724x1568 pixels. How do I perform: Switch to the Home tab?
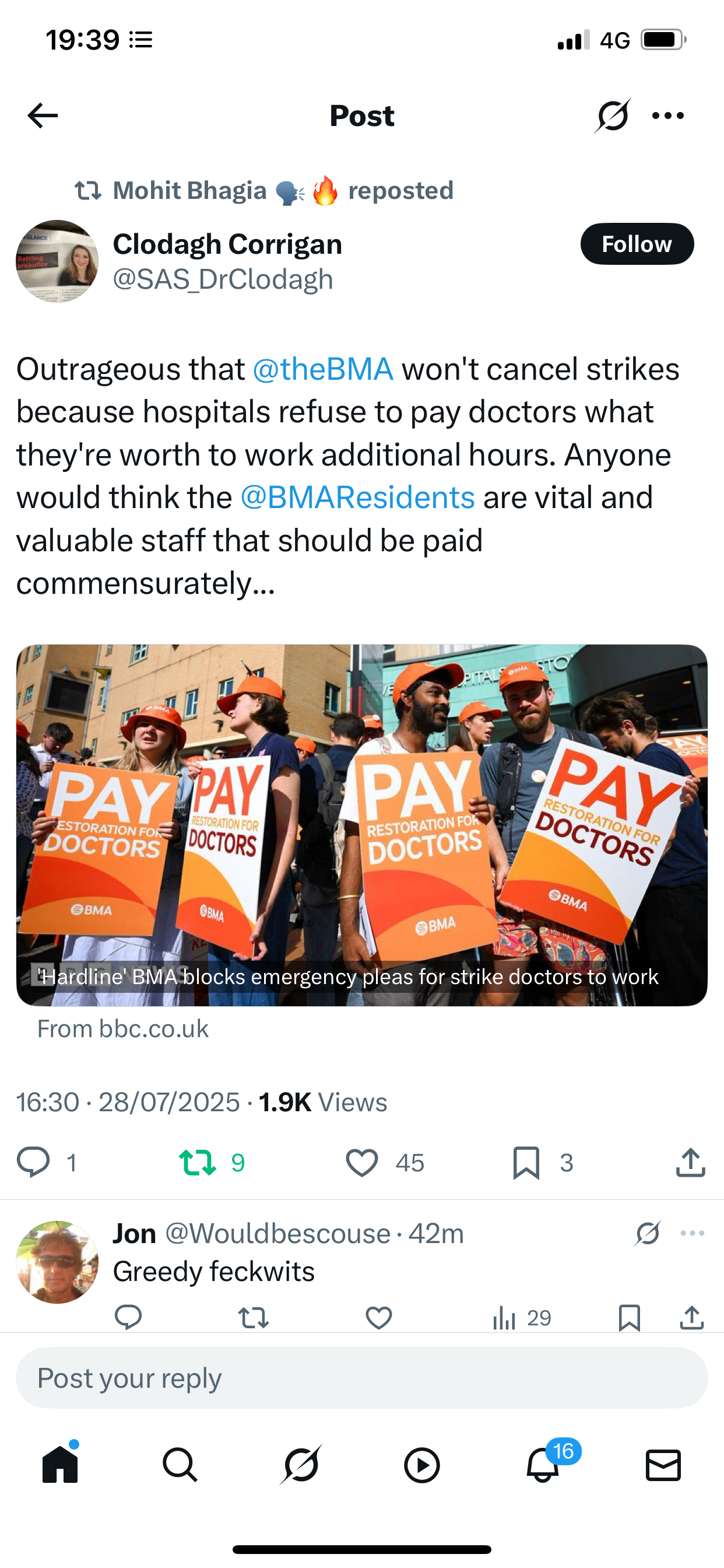click(x=60, y=1464)
